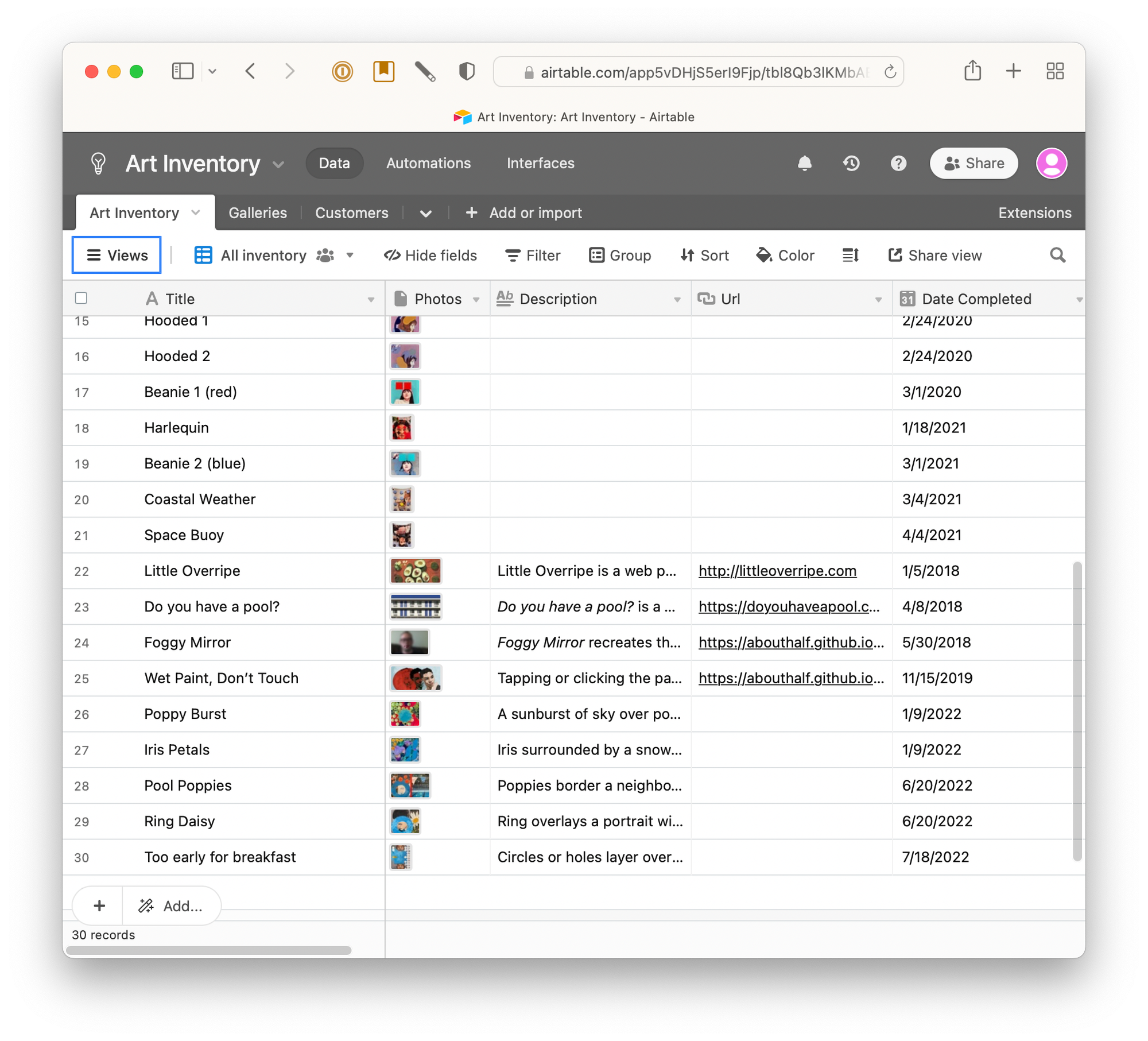Click the notifications bell icon
The width and height of the screenshot is (1148, 1041).
pyautogui.click(x=804, y=164)
